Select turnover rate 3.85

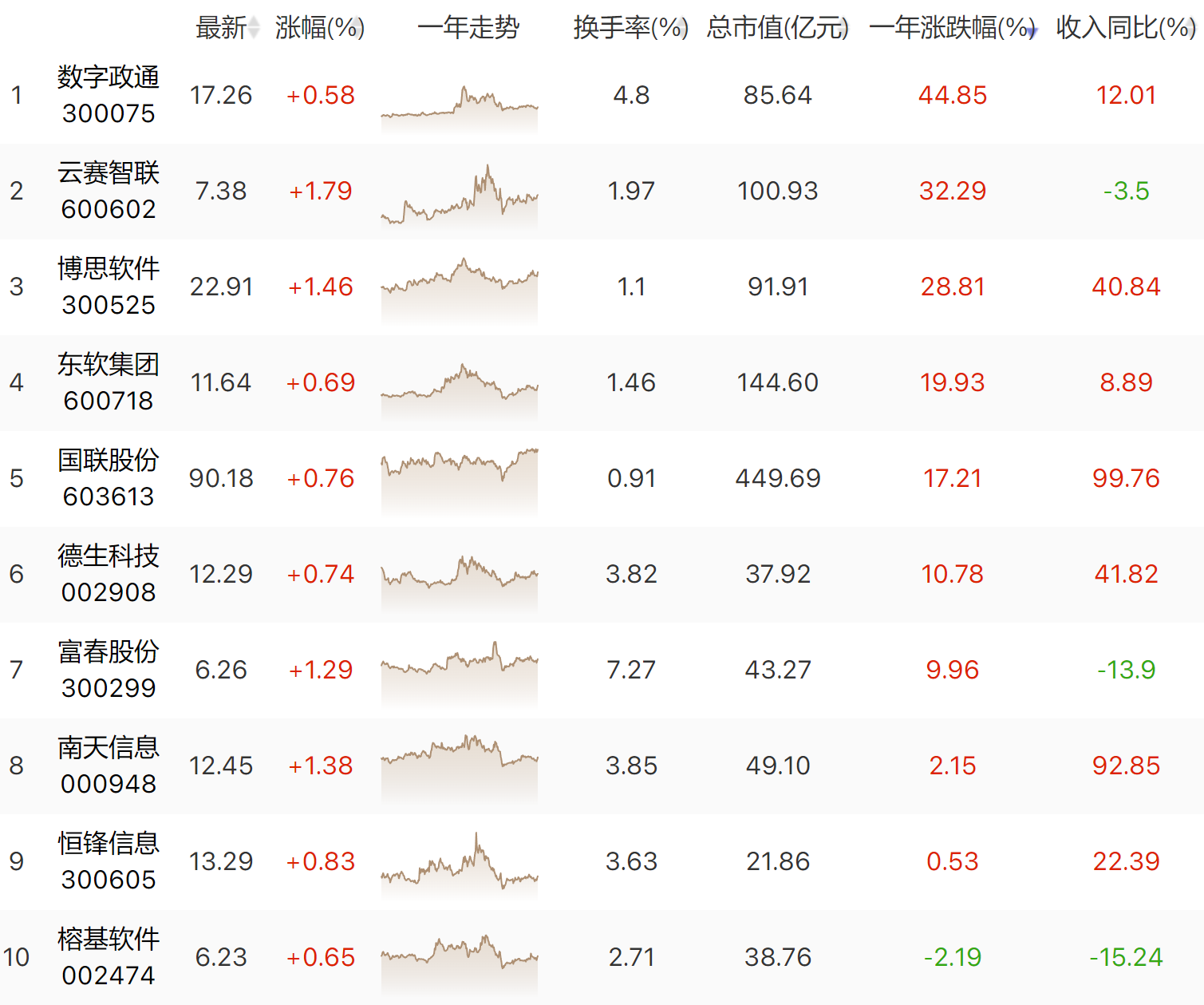631,766
